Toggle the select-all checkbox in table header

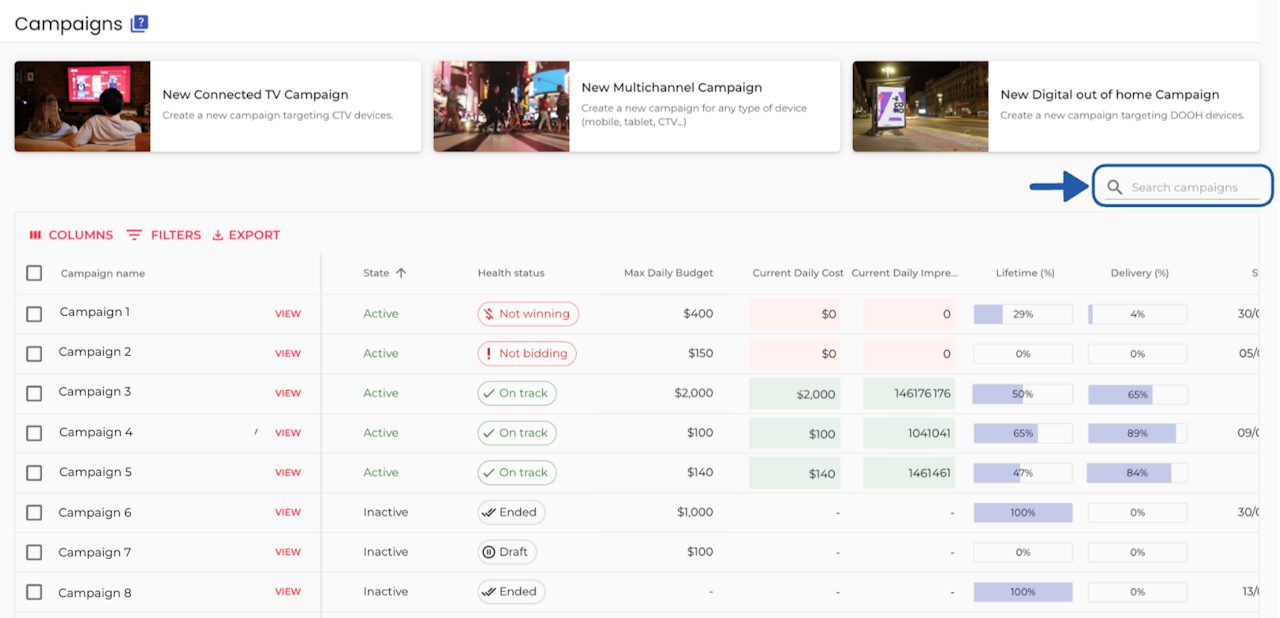click(x=34, y=273)
